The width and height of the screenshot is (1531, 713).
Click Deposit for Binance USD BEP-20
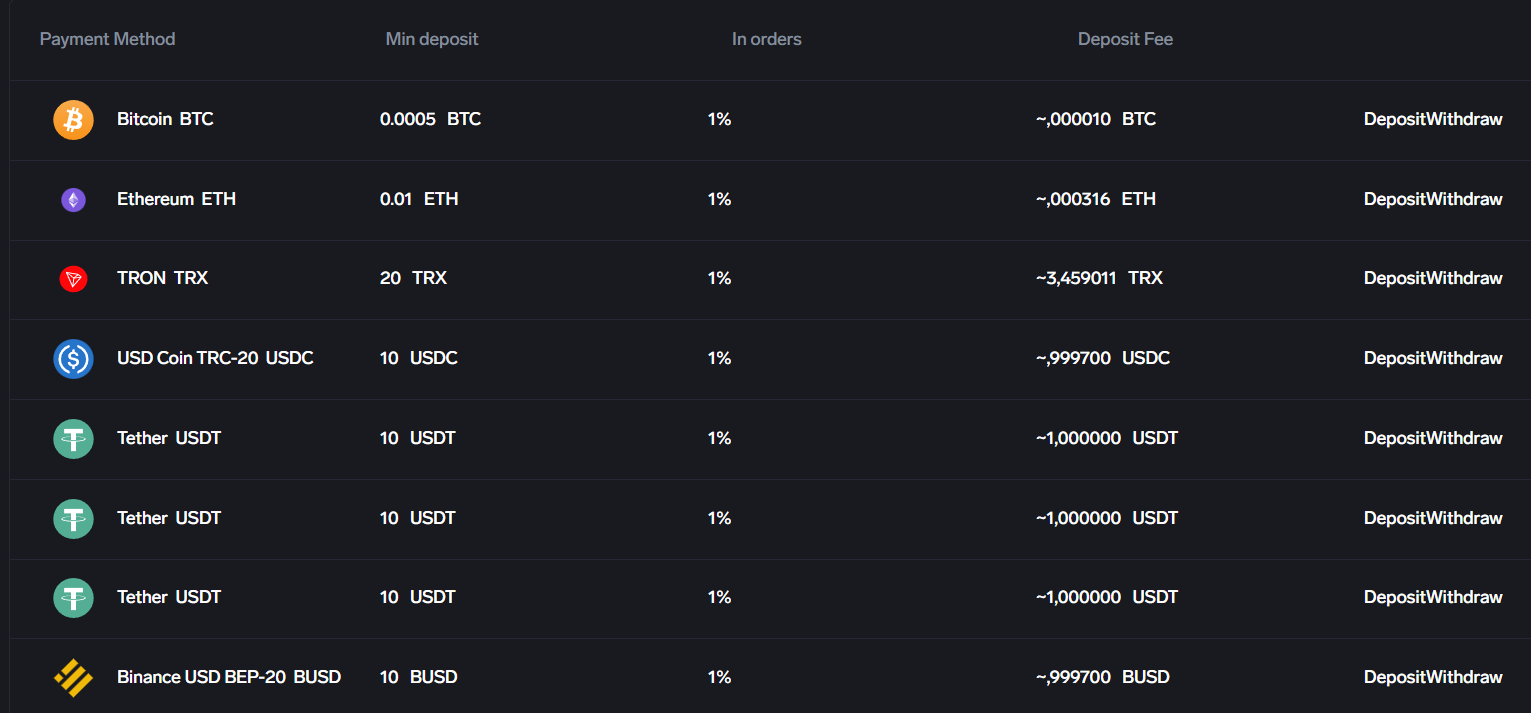[1394, 677]
